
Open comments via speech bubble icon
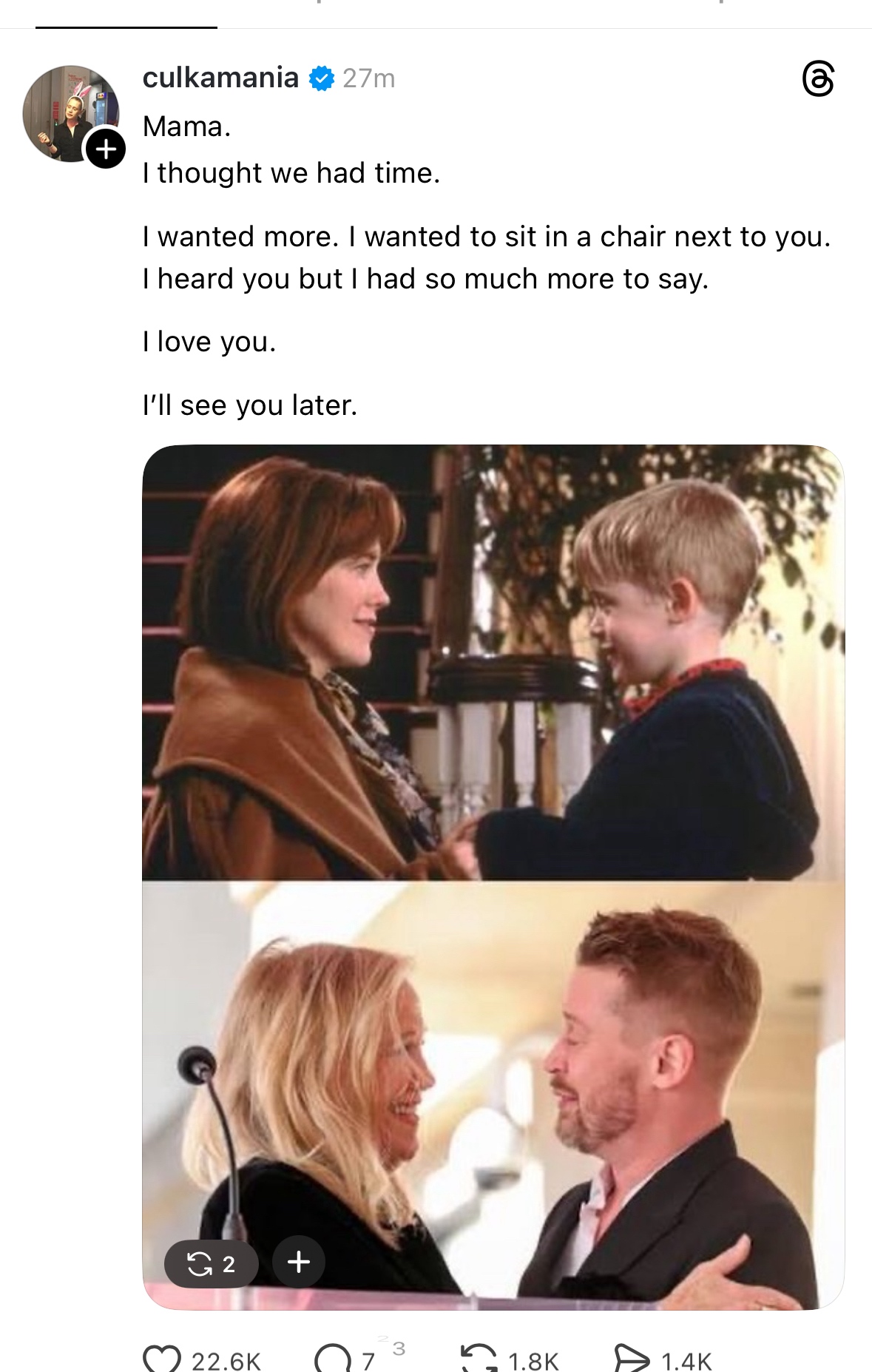click(333, 1359)
